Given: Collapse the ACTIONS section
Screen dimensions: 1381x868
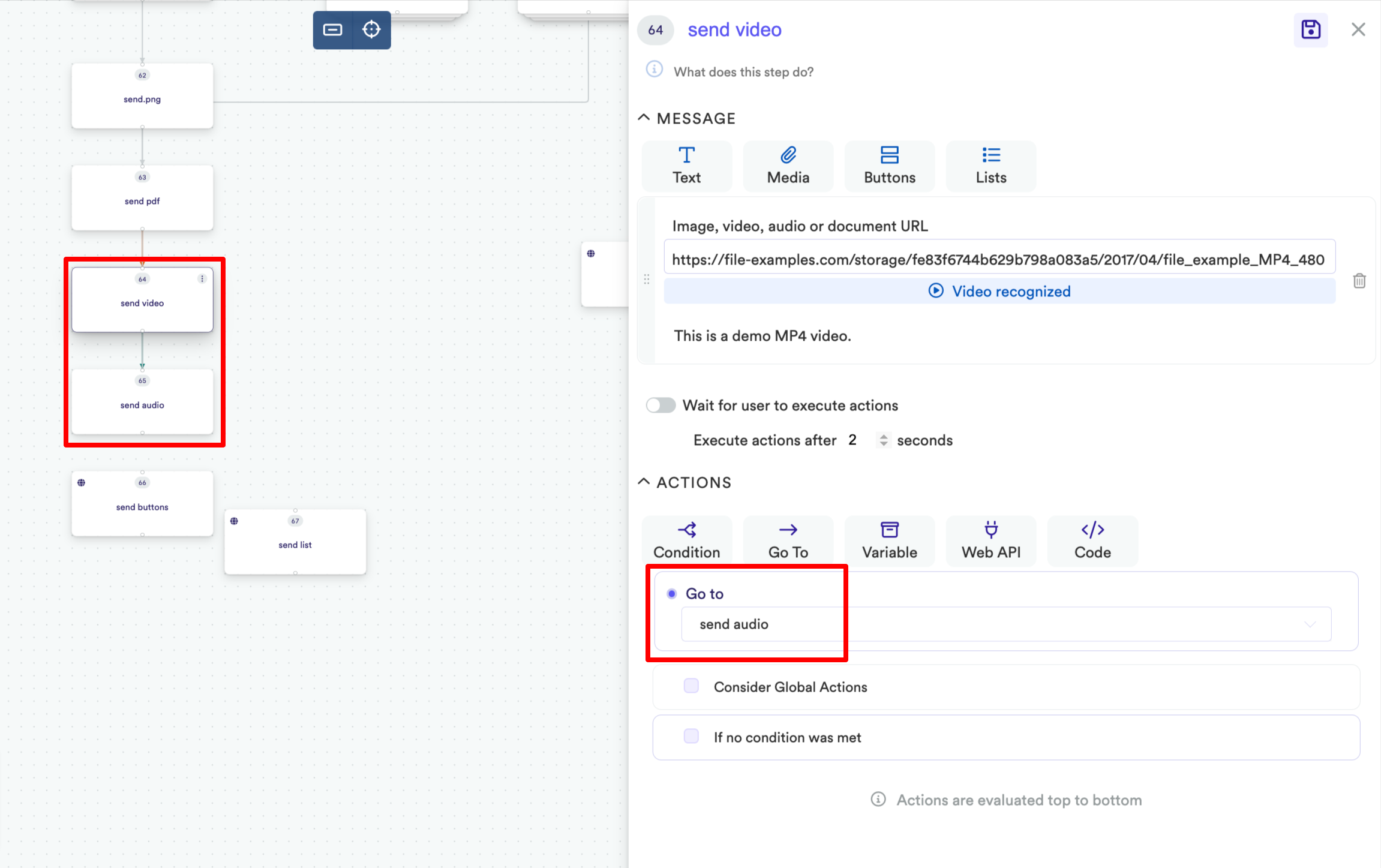Looking at the screenshot, I should coord(644,482).
